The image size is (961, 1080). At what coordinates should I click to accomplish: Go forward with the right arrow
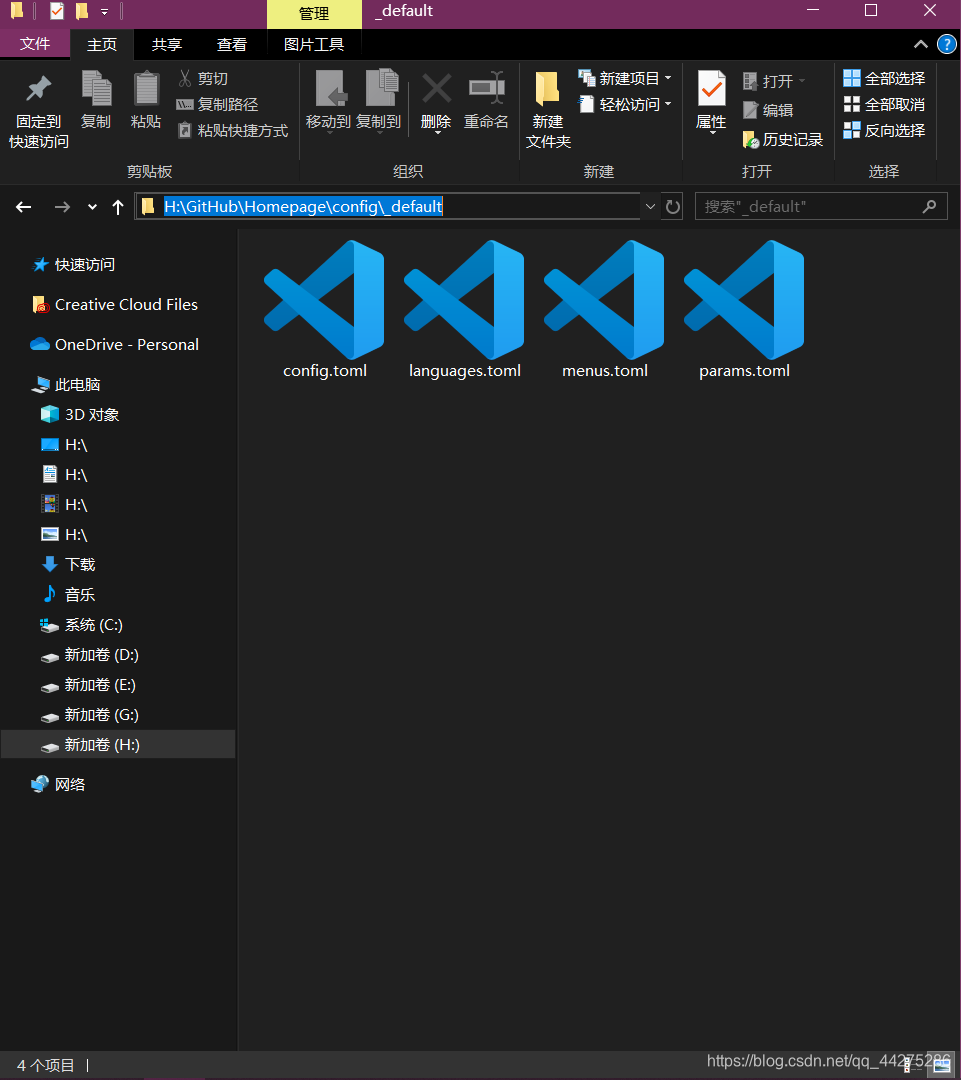click(x=62, y=207)
